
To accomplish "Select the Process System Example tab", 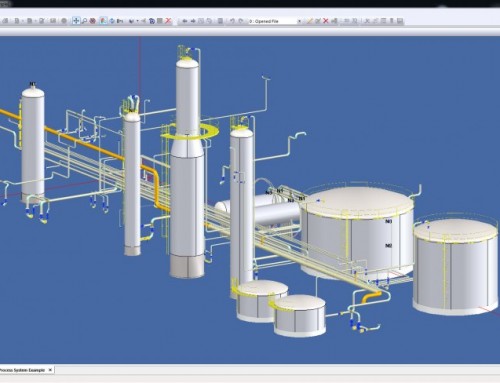I will click(x=22, y=370).
